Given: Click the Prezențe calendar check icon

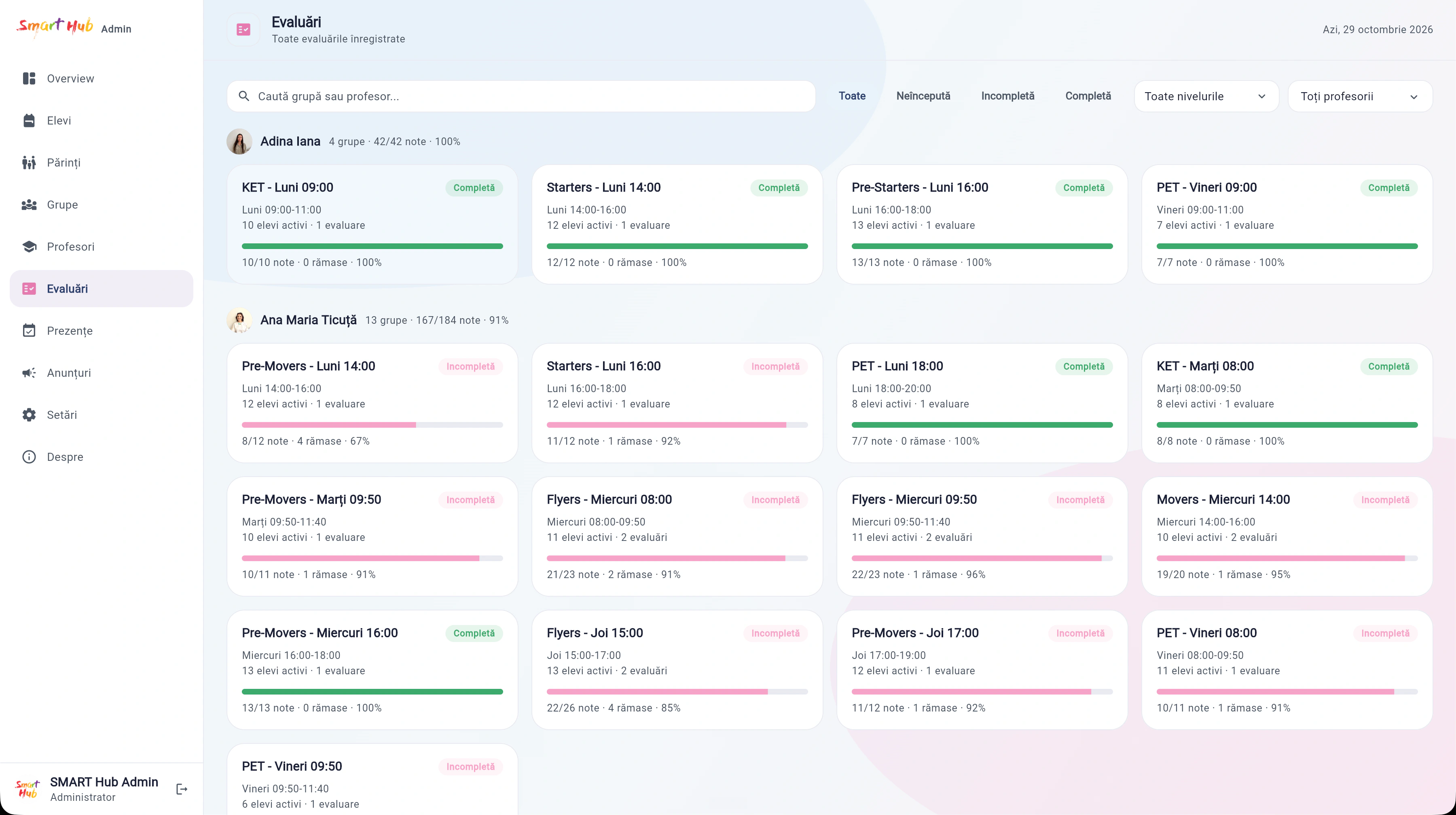Looking at the screenshot, I should pyautogui.click(x=29, y=330).
